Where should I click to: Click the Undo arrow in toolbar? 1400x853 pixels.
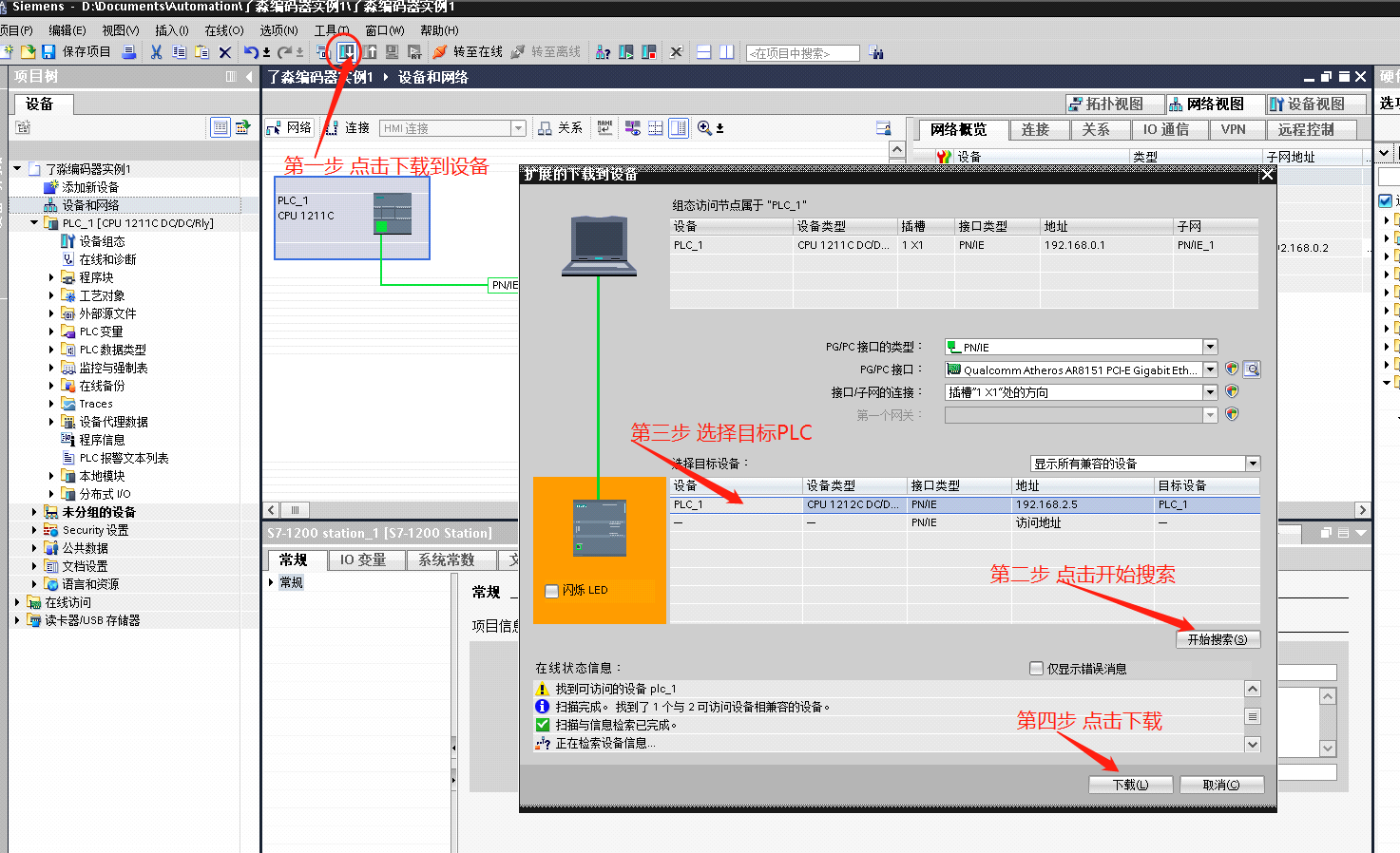[251, 52]
